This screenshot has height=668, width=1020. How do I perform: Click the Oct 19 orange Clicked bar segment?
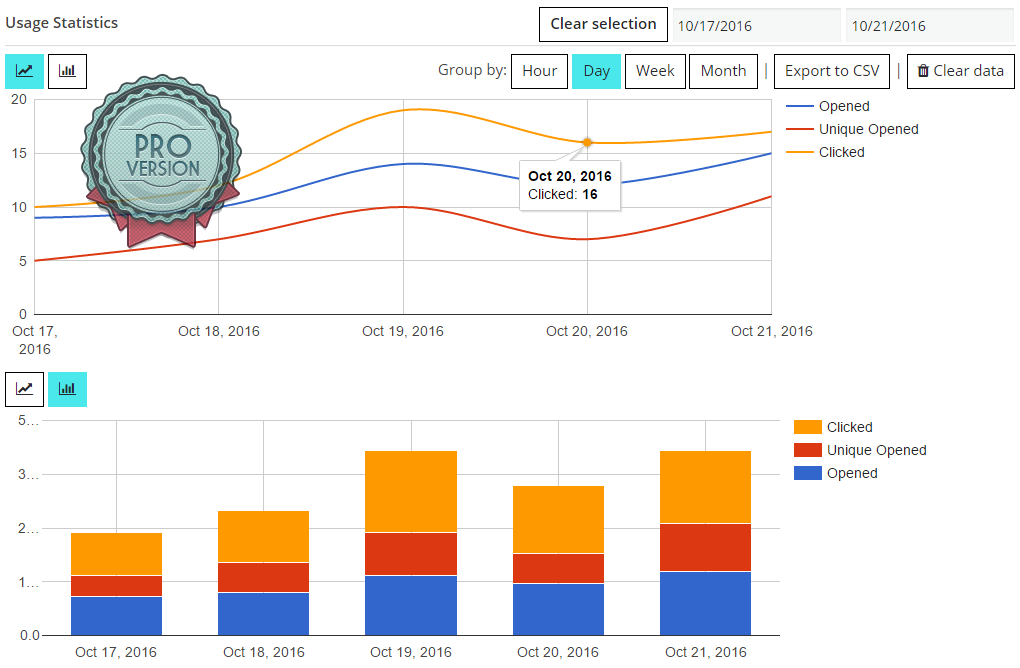411,491
